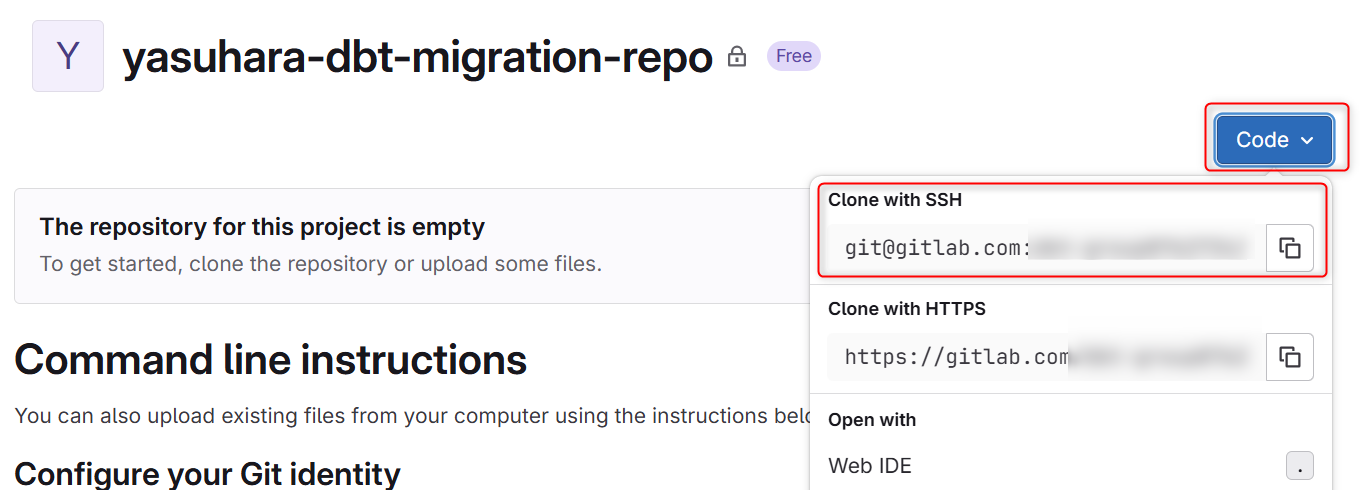Click "The repository for this project is empty" heading

coord(262,227)
